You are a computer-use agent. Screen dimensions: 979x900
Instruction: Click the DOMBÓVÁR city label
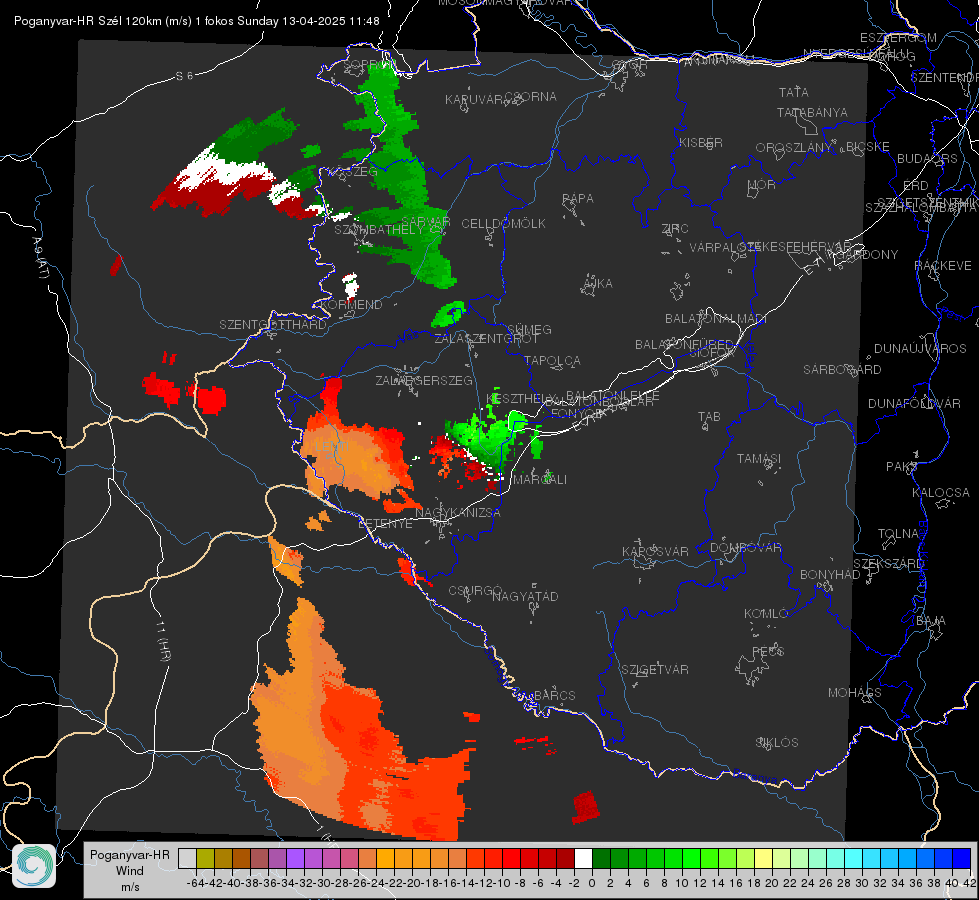[x=745, y=547]
